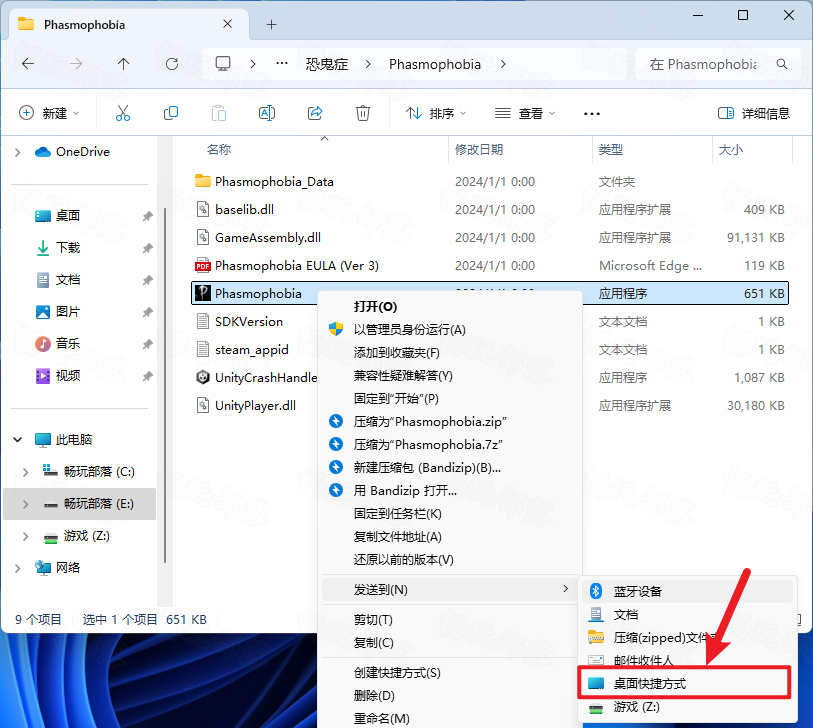Select the GameAssembly.dll file
This screenshot has height=728, width=813.
click(268, 237)
